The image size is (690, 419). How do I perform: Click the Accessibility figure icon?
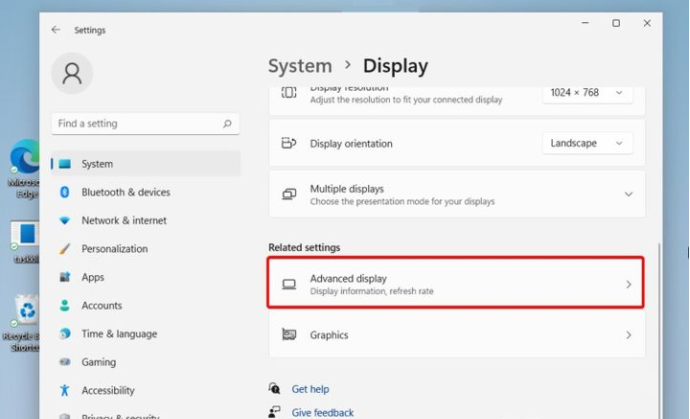[65, 390]
